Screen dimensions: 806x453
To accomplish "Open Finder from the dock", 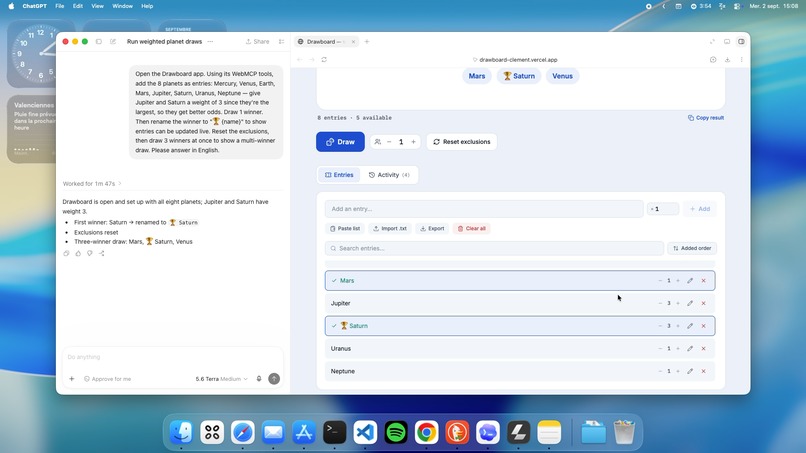I will [181, 432].
